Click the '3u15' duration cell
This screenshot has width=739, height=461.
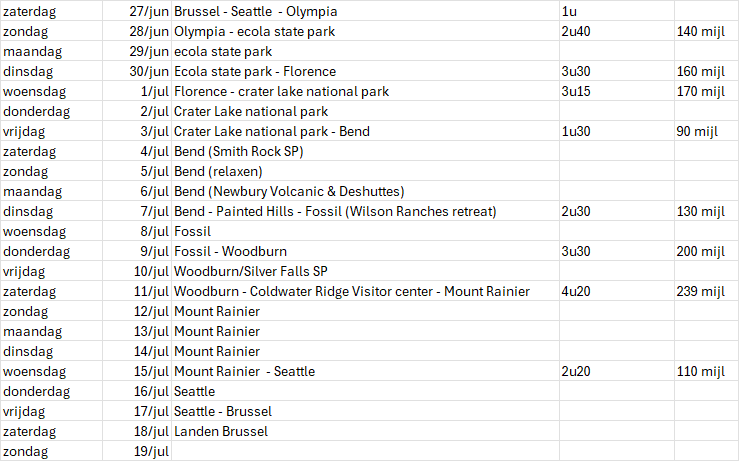coord(576,92)
